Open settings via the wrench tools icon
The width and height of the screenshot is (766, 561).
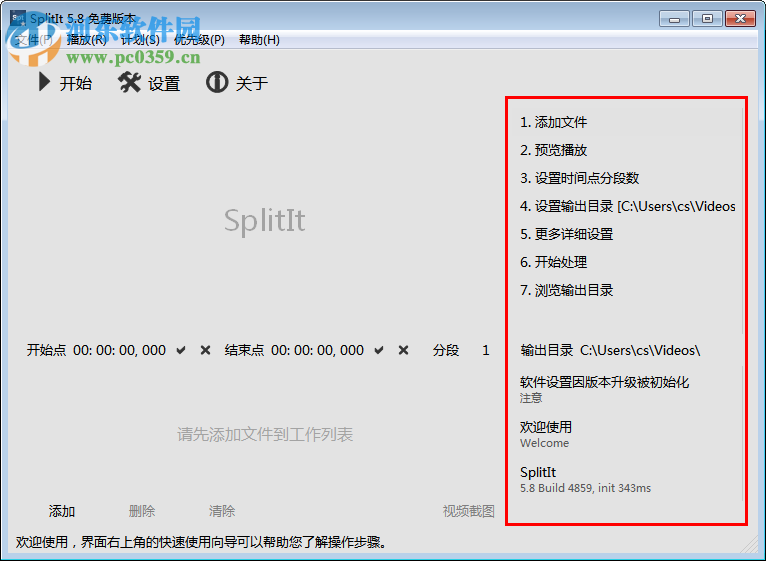(129, 83)
